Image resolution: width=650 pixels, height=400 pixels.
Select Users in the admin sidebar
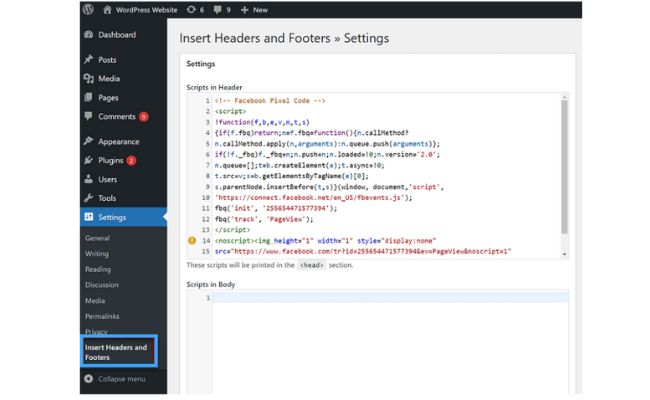coord(107,179)
